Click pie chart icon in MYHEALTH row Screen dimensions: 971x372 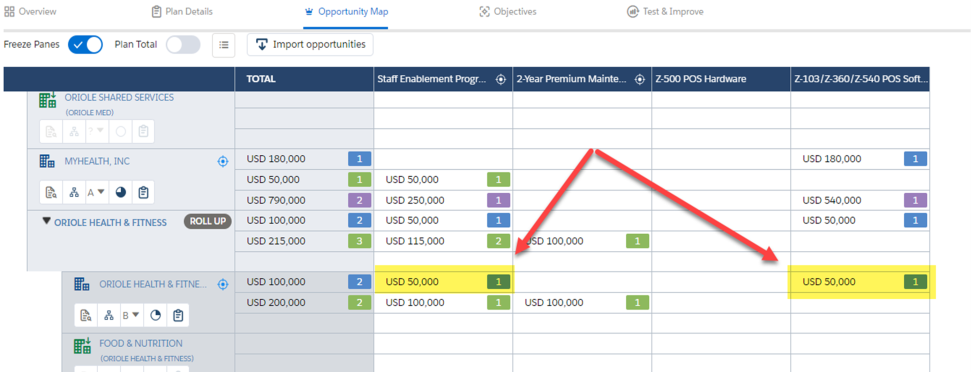(121, 192)
